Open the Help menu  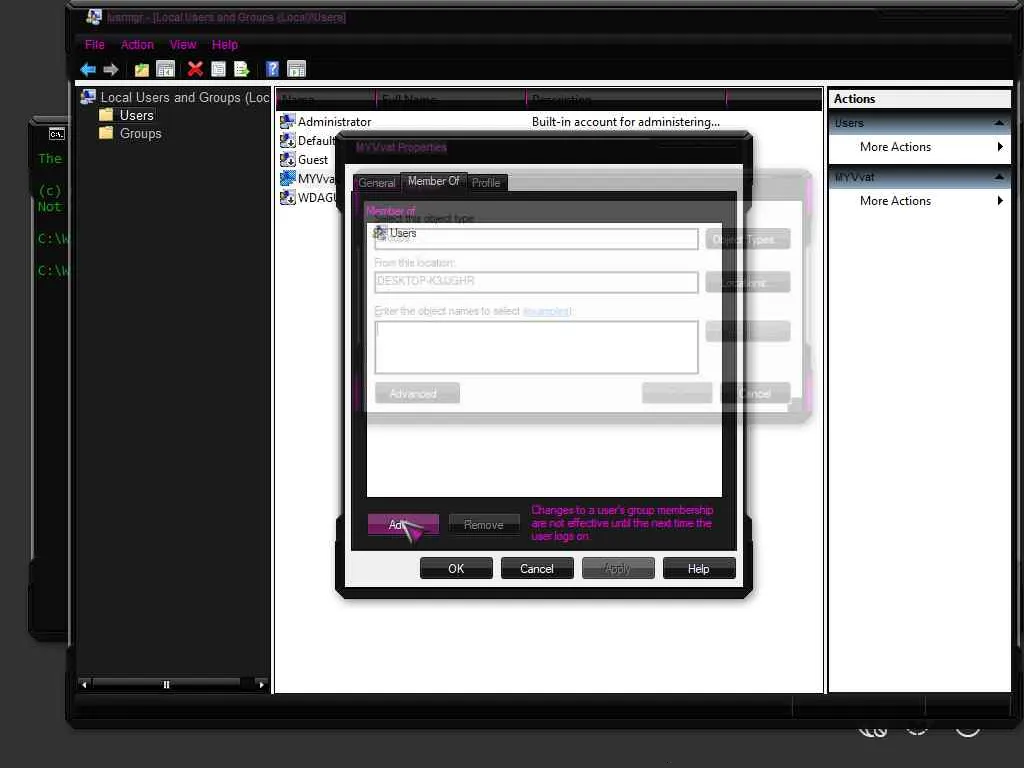point(225,44)
